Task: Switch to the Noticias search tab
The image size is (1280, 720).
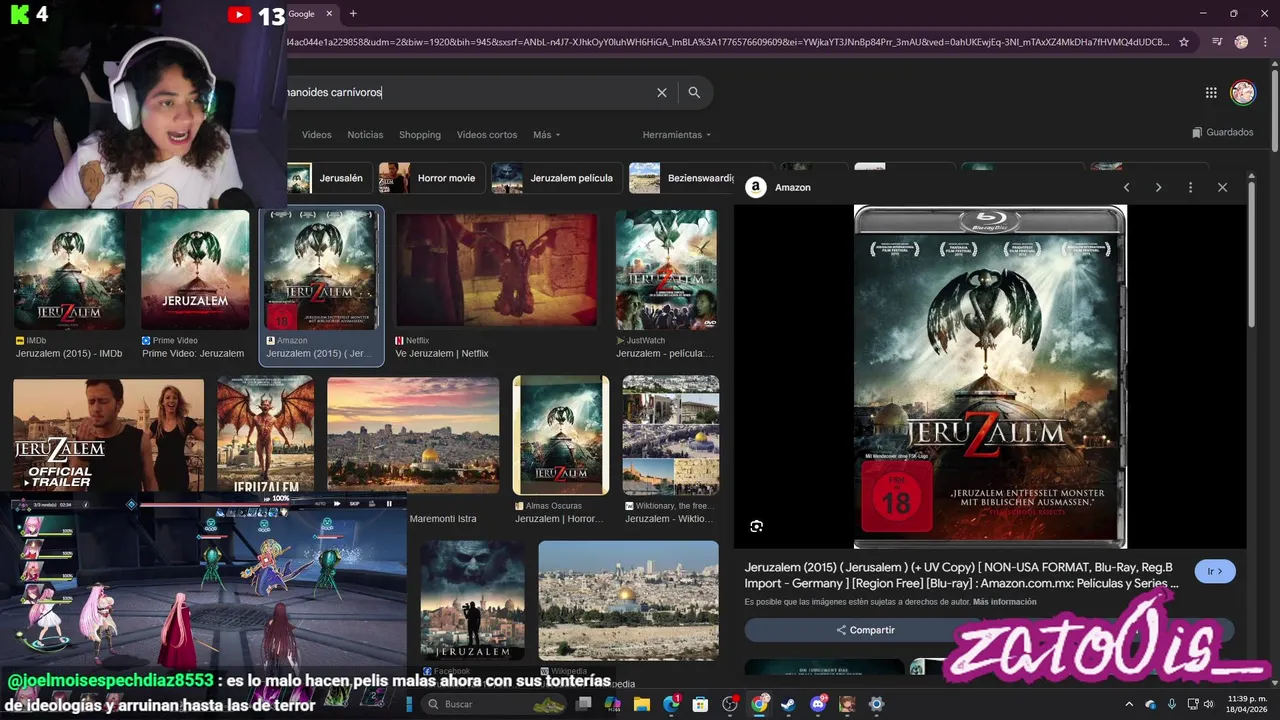Action: (x=365, y=135)
